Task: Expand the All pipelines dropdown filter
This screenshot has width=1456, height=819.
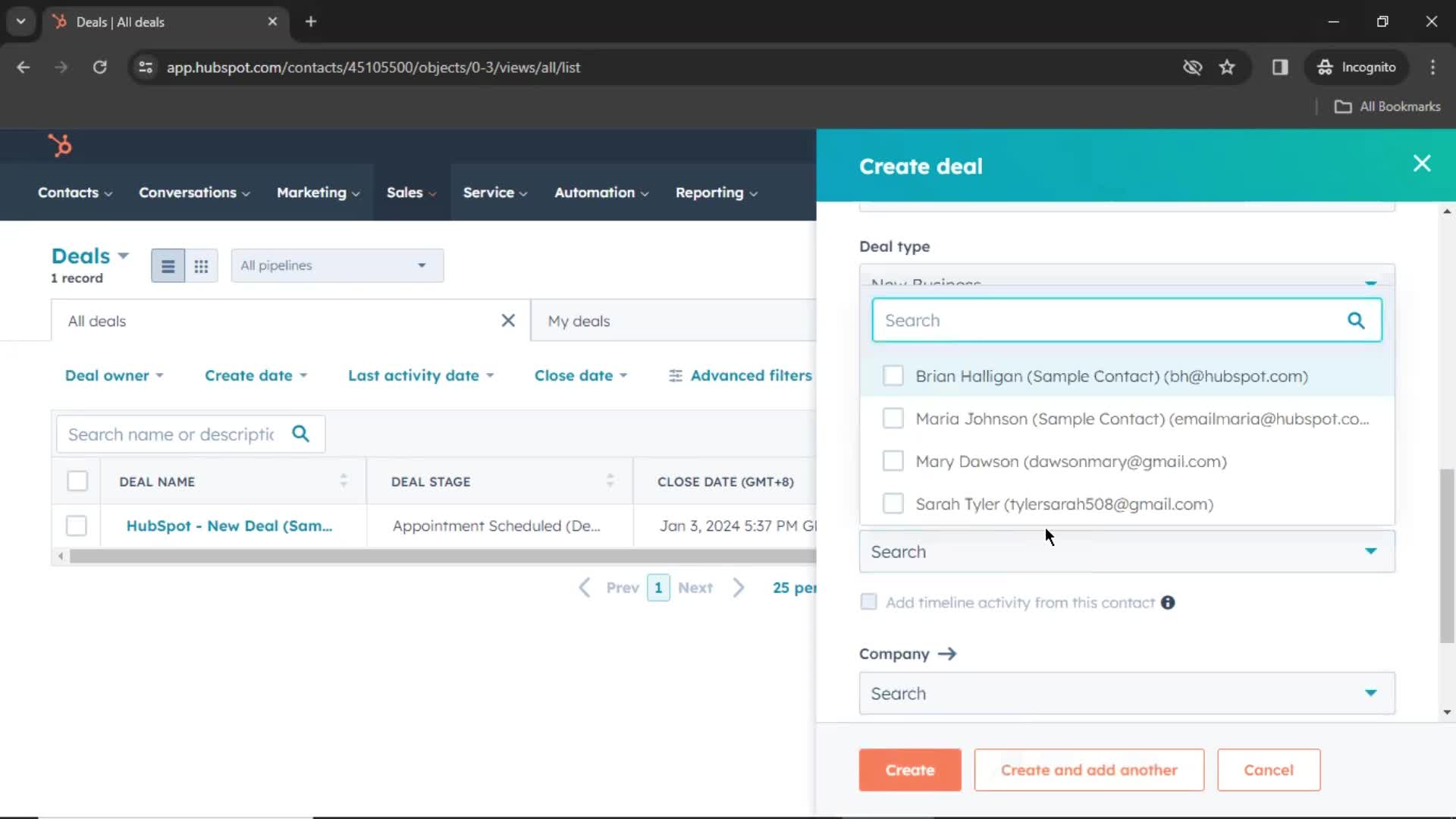Action: click(x=335, y=265)
